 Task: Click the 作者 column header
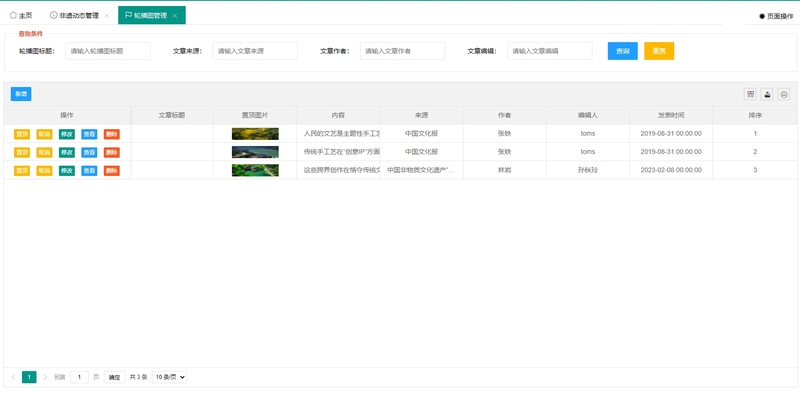[505, 115]
